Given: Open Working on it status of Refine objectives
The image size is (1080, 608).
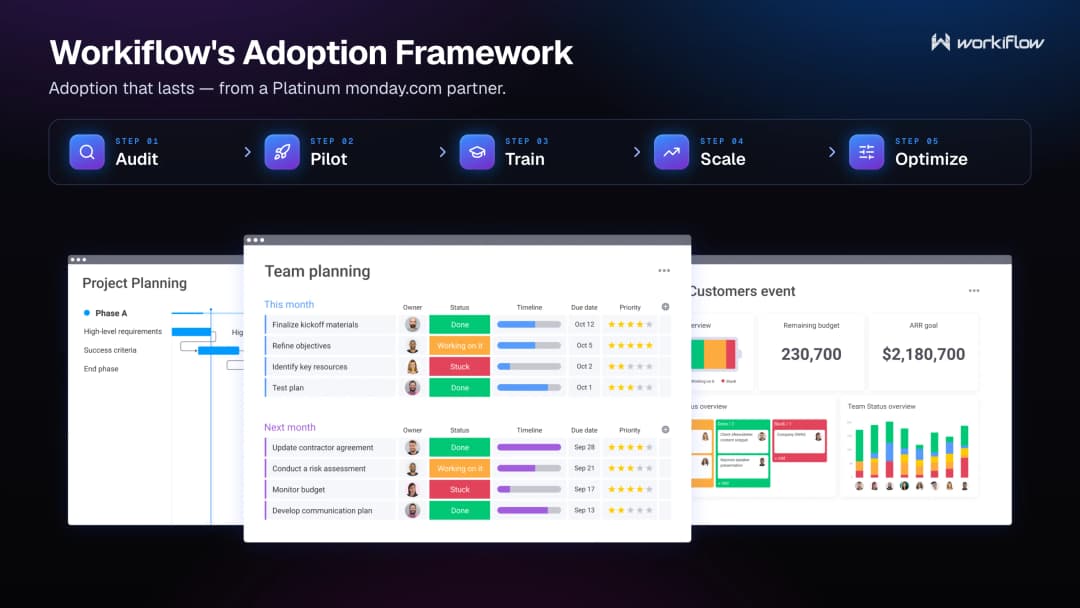Looking at the screenshot, I should tap(459, 346).
